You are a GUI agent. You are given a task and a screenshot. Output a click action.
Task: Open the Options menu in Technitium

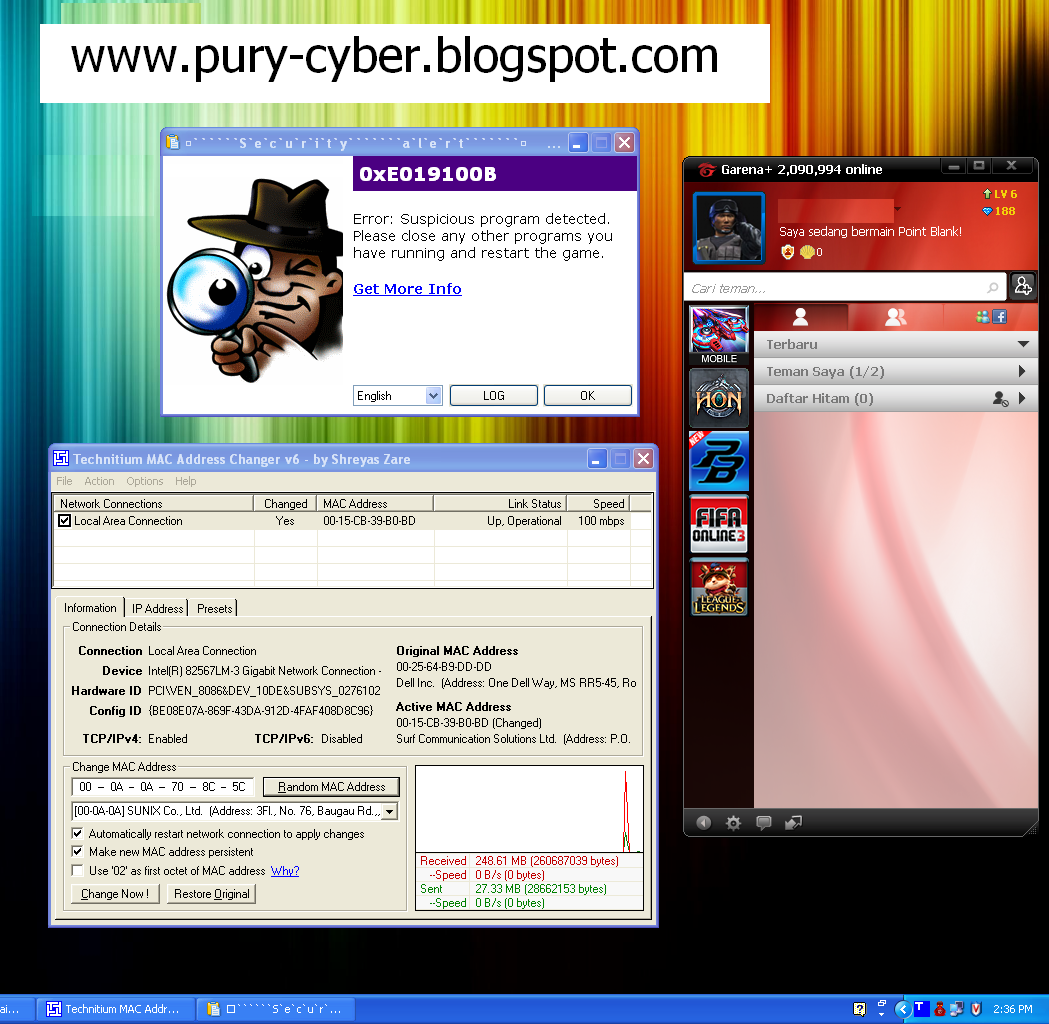point(145,481)
